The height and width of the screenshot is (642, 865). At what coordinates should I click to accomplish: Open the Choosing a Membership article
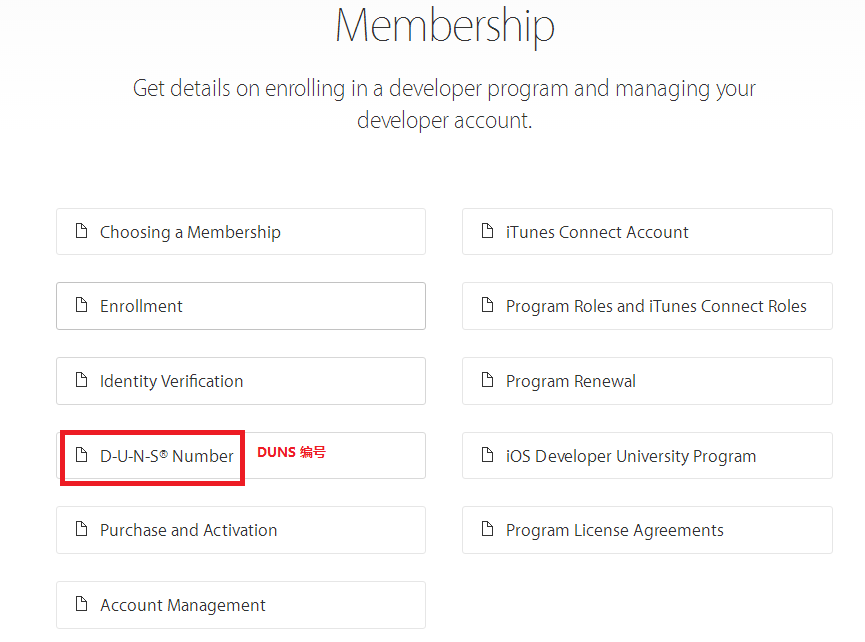point(190,232)
